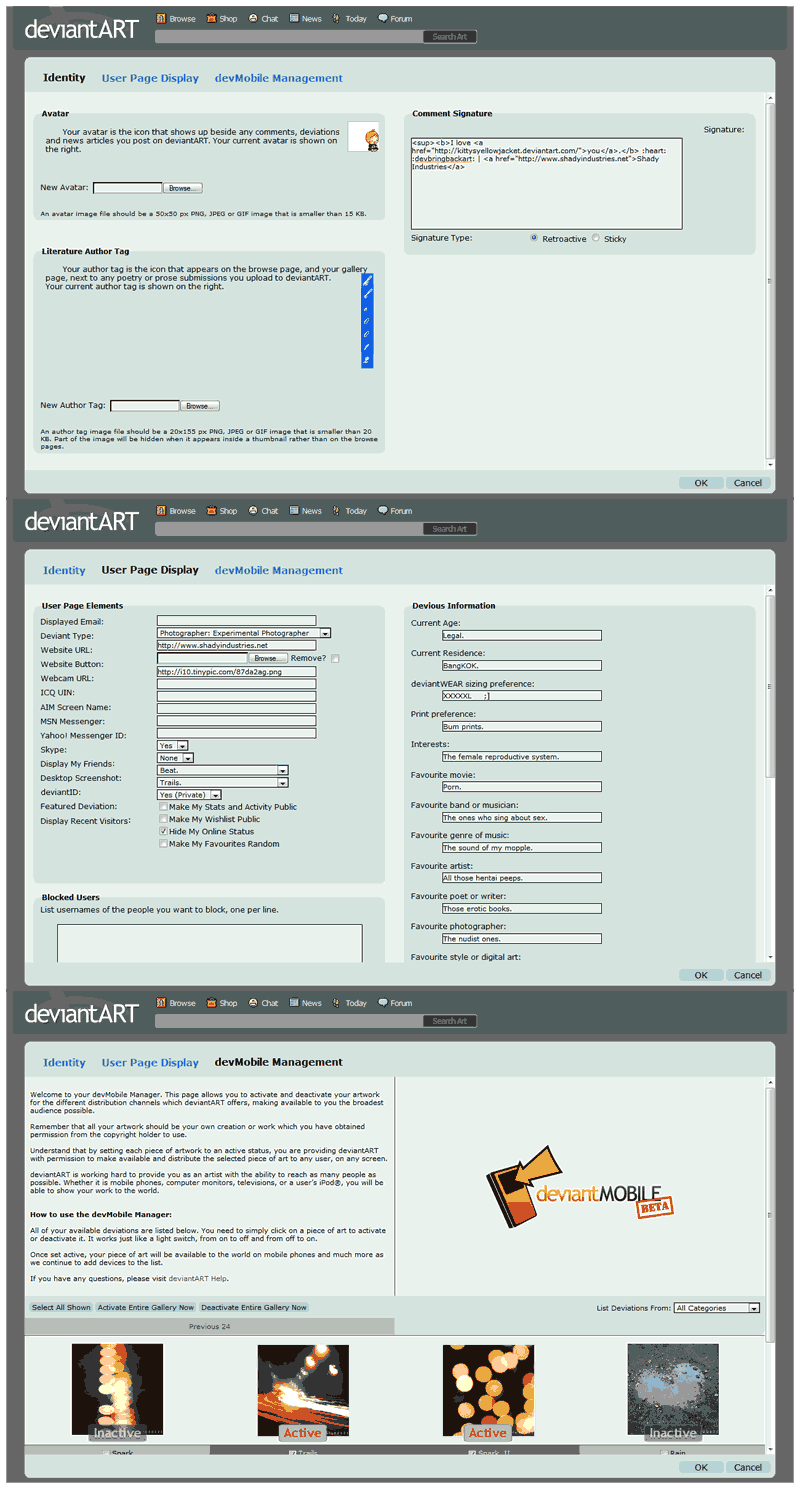Click the Today icon above the devMobile Manager

point(337,1002)
